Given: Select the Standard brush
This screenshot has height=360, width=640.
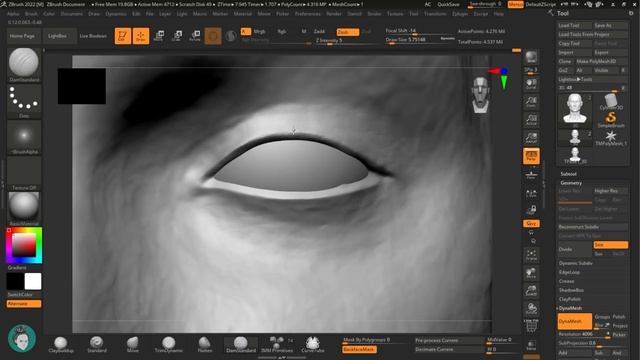Looking at the screenshot, I should (97, 345).
